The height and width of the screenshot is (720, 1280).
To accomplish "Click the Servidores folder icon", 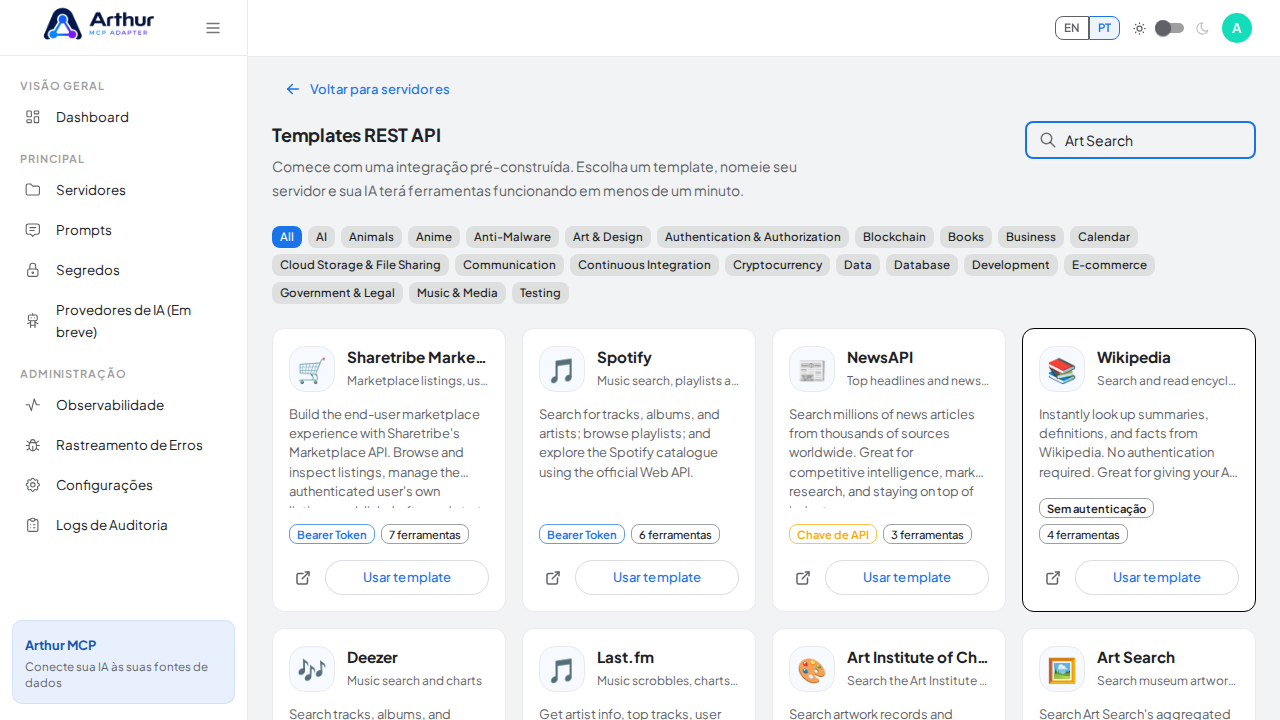I will pos(33,190).
